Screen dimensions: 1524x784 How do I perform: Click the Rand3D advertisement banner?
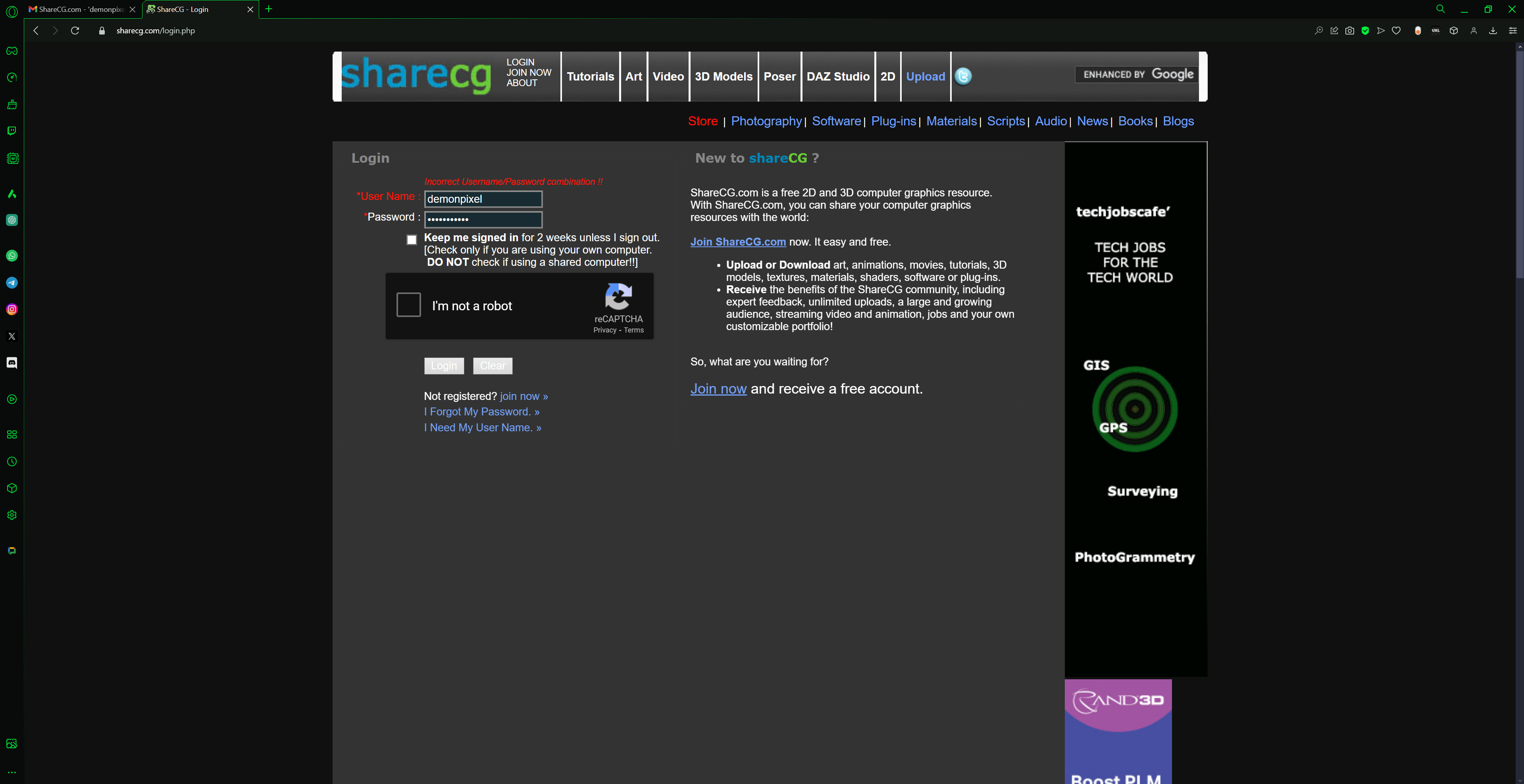click(1118, 732)
